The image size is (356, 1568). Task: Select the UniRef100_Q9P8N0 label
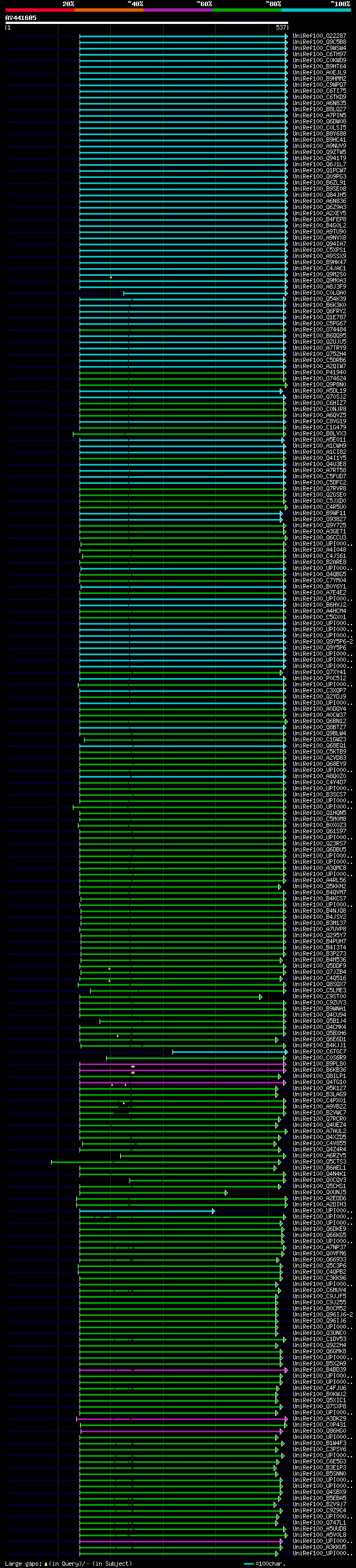[319, 385]
